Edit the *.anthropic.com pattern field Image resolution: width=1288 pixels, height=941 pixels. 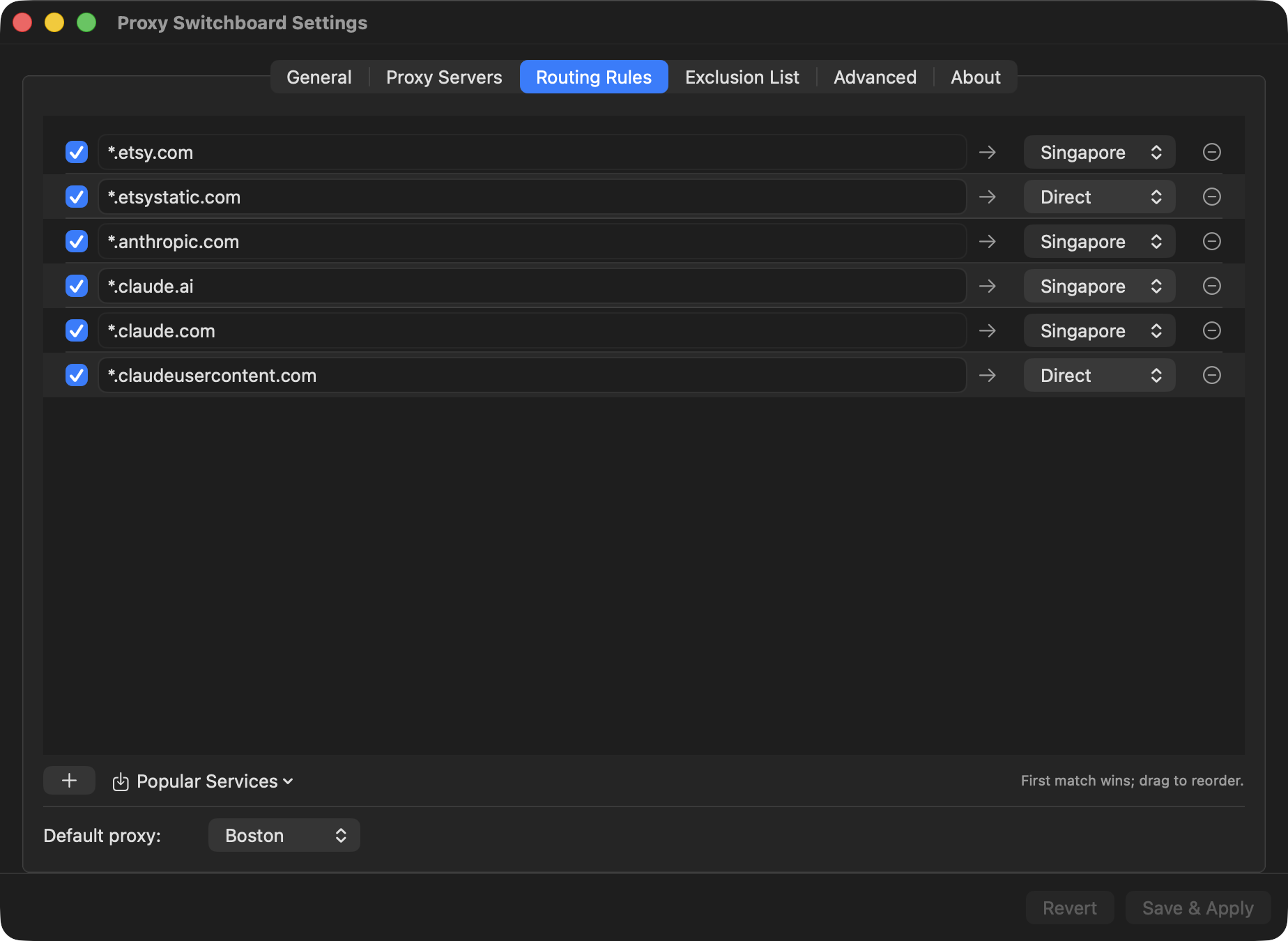532,241
